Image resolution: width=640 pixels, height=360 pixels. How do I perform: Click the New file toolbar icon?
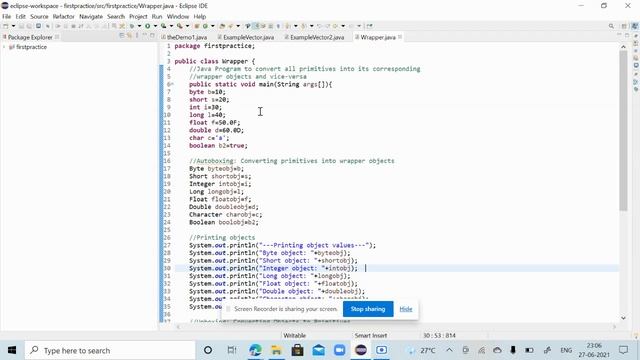pos(6,26)
